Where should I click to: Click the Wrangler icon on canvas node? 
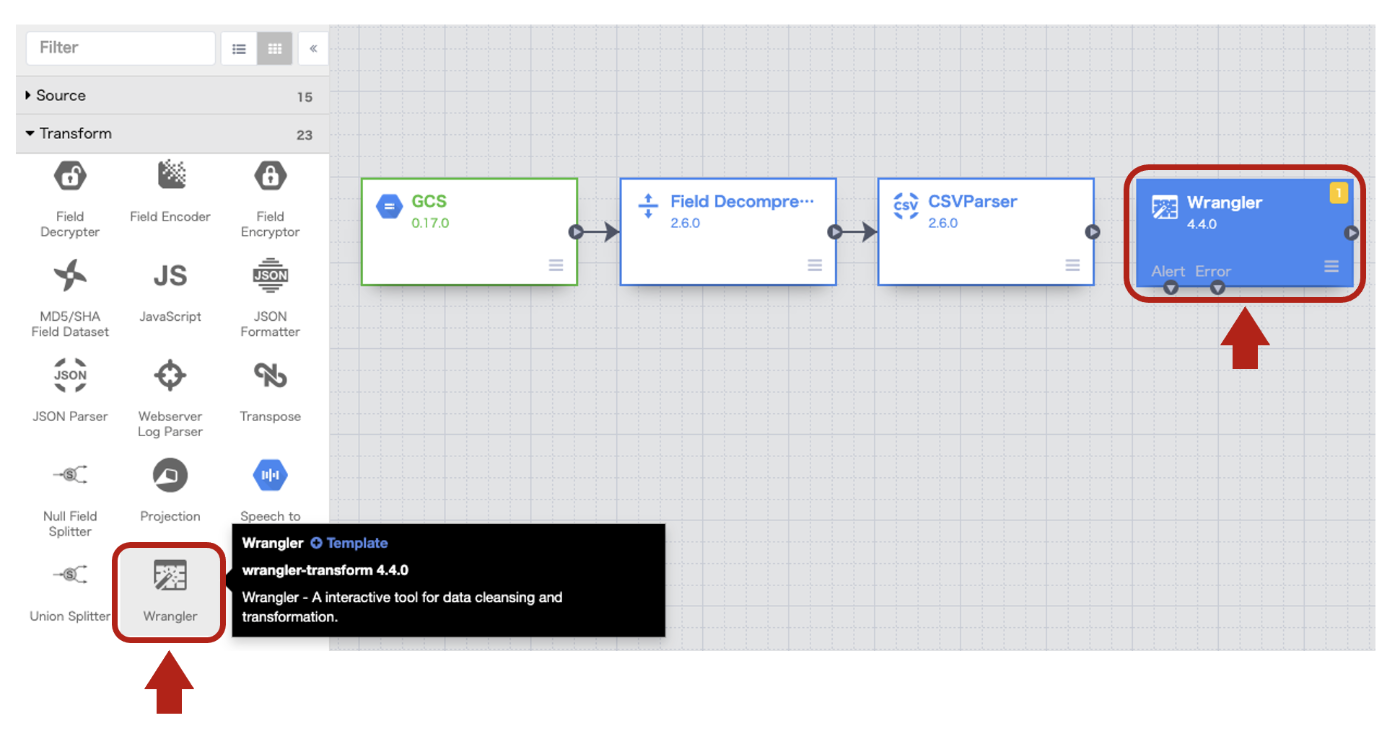tap(1165, 208)
